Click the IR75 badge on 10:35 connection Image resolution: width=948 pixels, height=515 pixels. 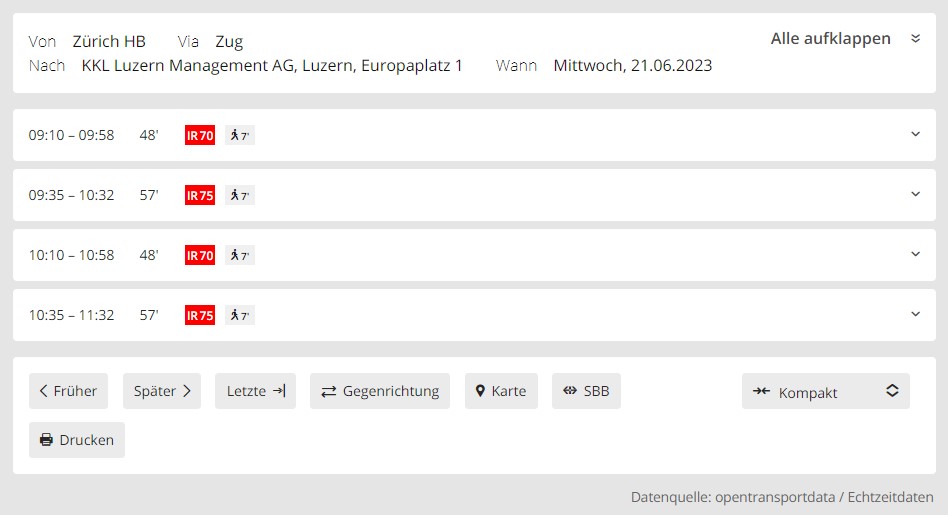point(200,315)
